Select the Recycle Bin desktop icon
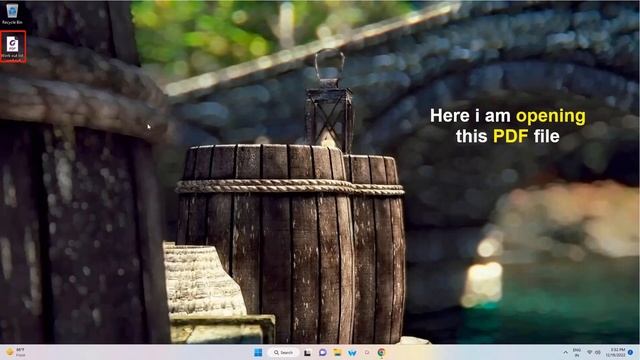The height and width of the screenshot is (360, 640). 12,13
